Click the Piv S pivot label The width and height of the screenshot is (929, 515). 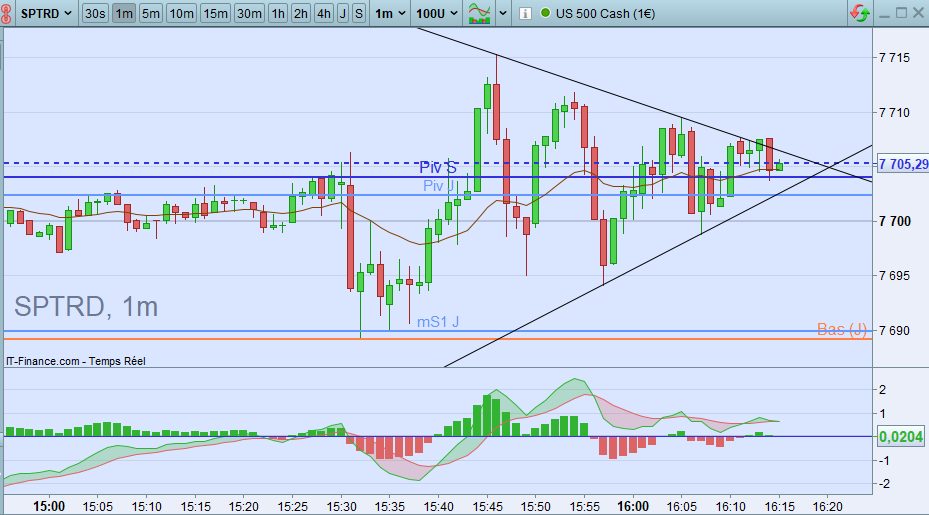tap(438, 168)
